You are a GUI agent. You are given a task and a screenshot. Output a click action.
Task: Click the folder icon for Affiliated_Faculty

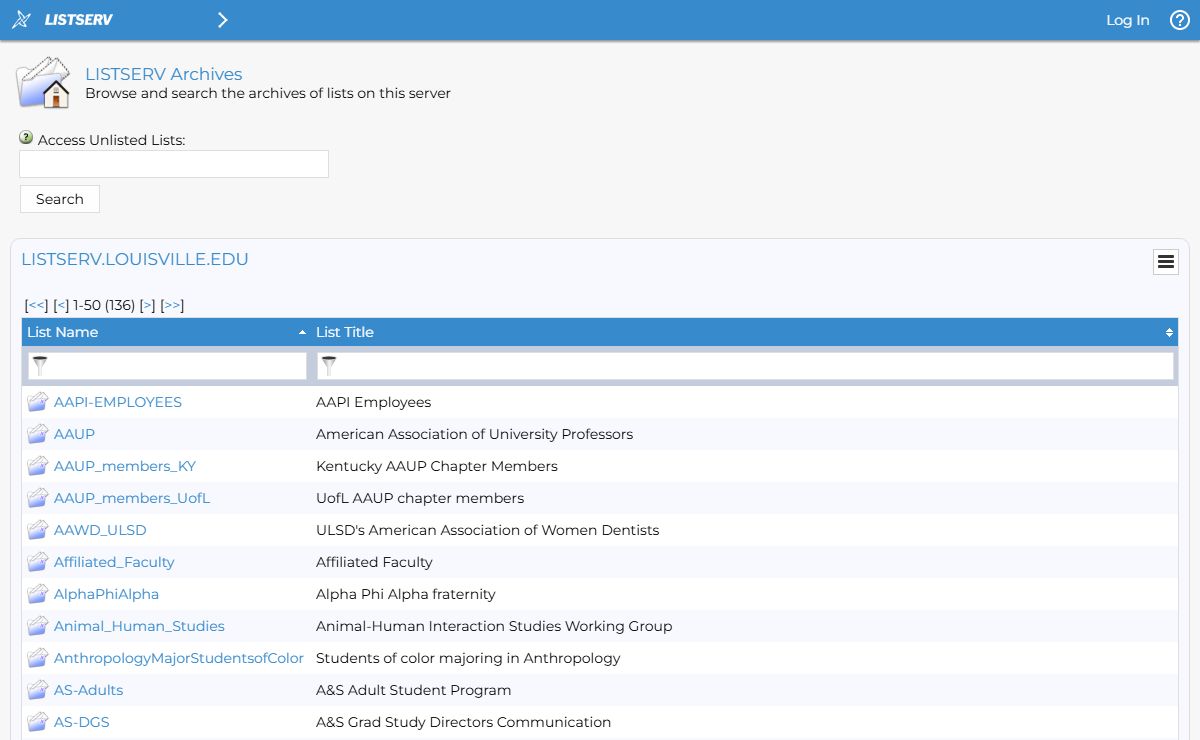(38, 562)
